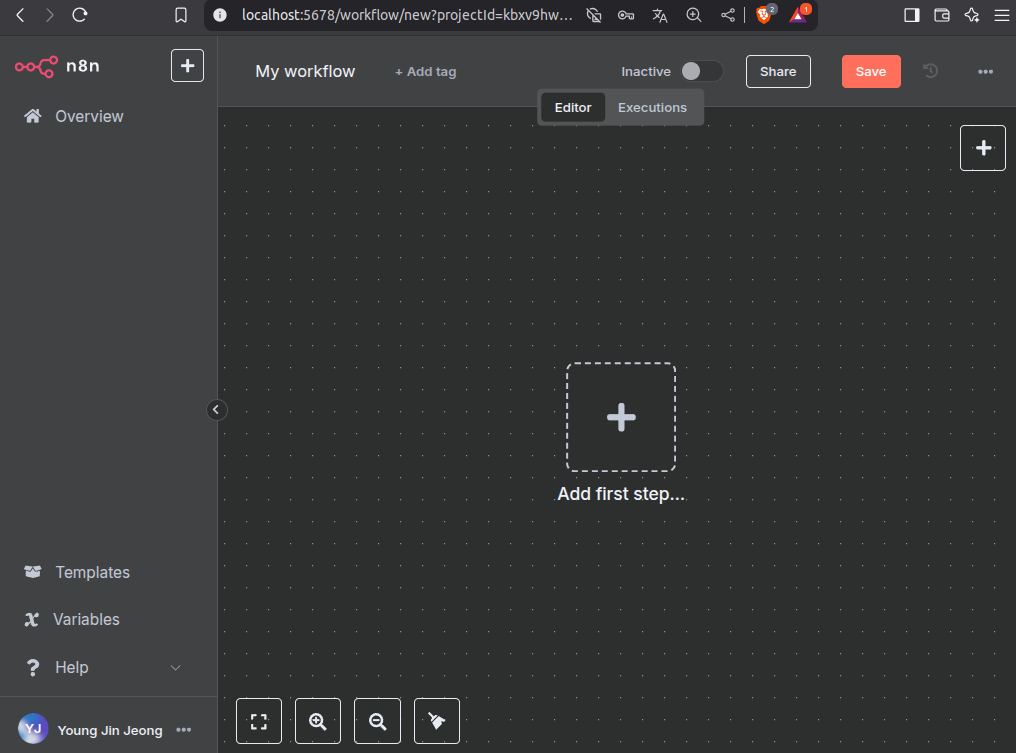Image resolution: width=1016 pixels, height=753 pixels.
Task: Go back in the browser
Action: tap(20, 15)
